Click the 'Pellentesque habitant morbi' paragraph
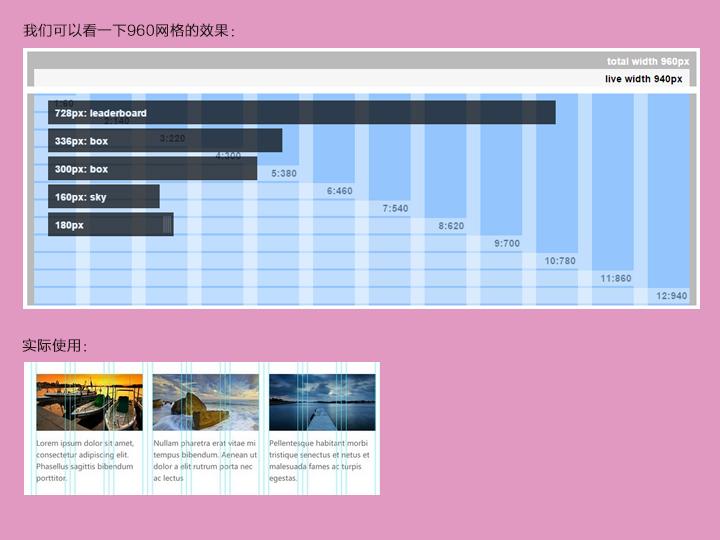Viewport: 720px width, 540px height. click(x=320, y=461)
